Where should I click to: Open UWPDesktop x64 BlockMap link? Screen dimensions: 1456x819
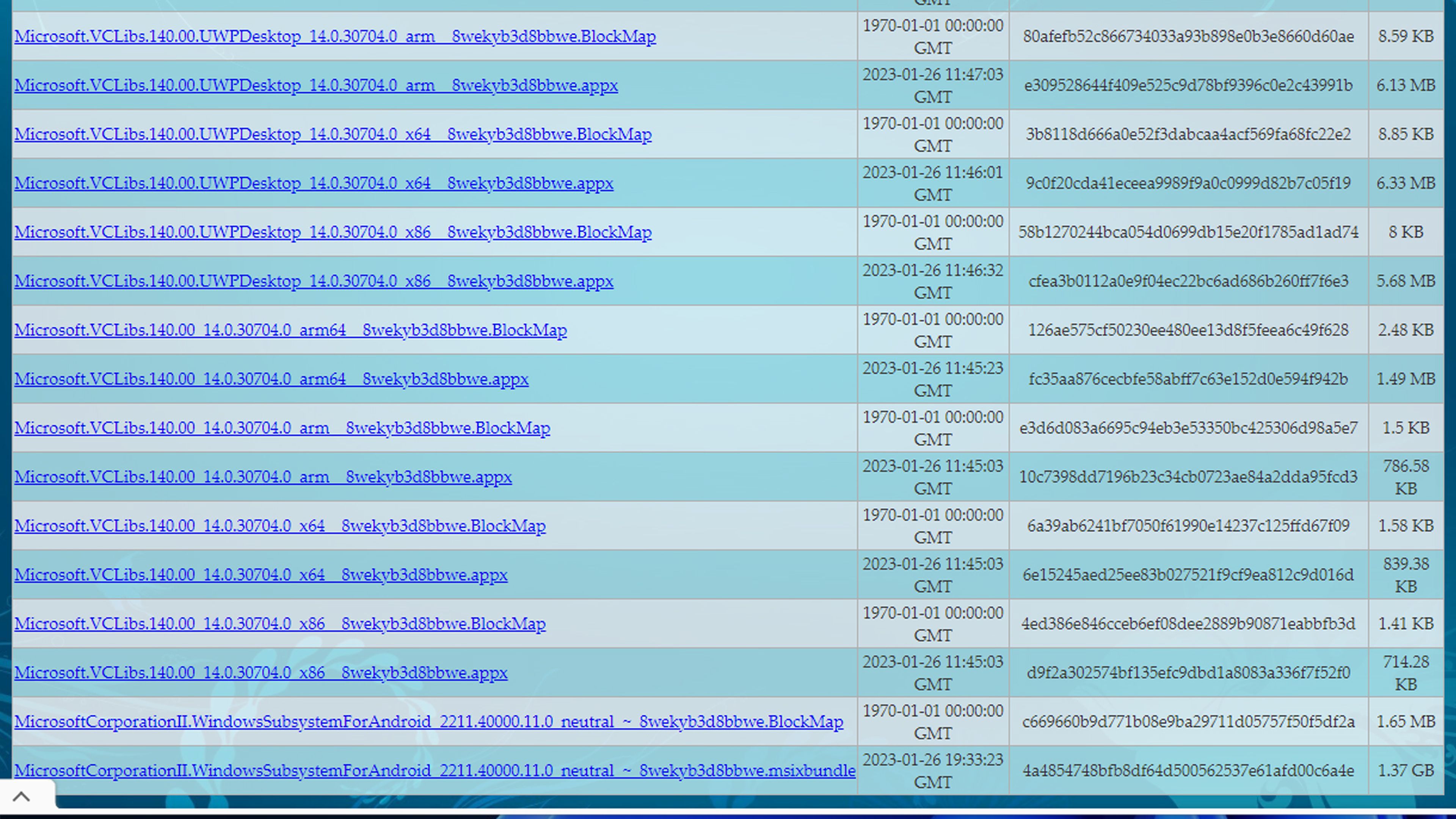pyautogui.click(x=333, y=135)
